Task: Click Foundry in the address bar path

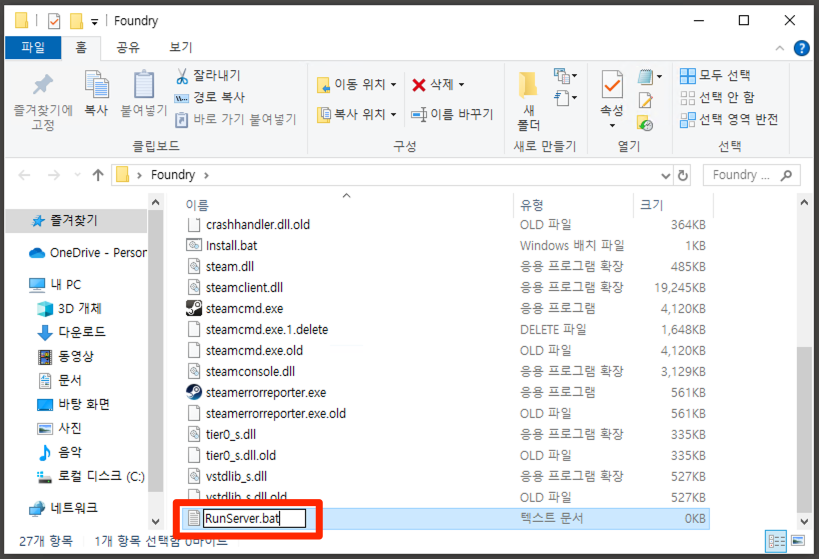Action: coord(173,175)
